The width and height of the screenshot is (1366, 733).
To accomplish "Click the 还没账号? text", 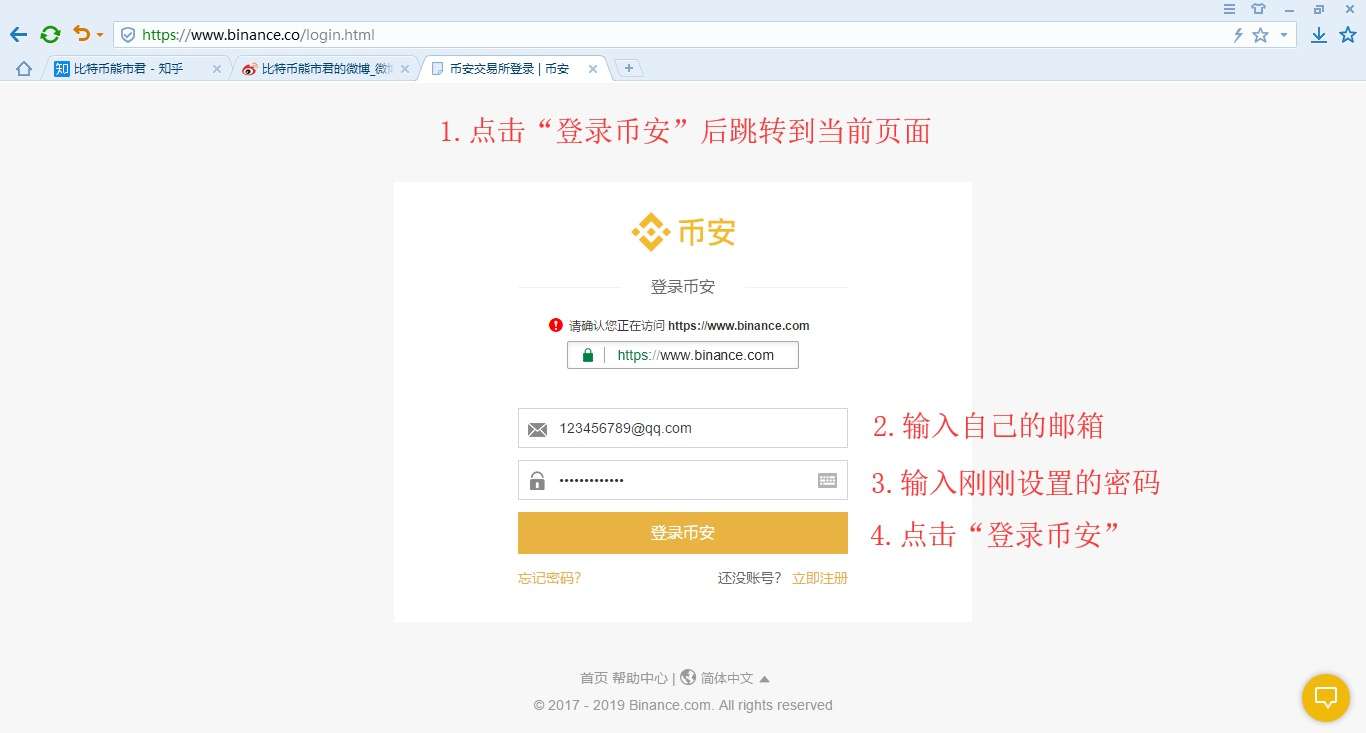I will pyautogui.click(x=750, y=578).
